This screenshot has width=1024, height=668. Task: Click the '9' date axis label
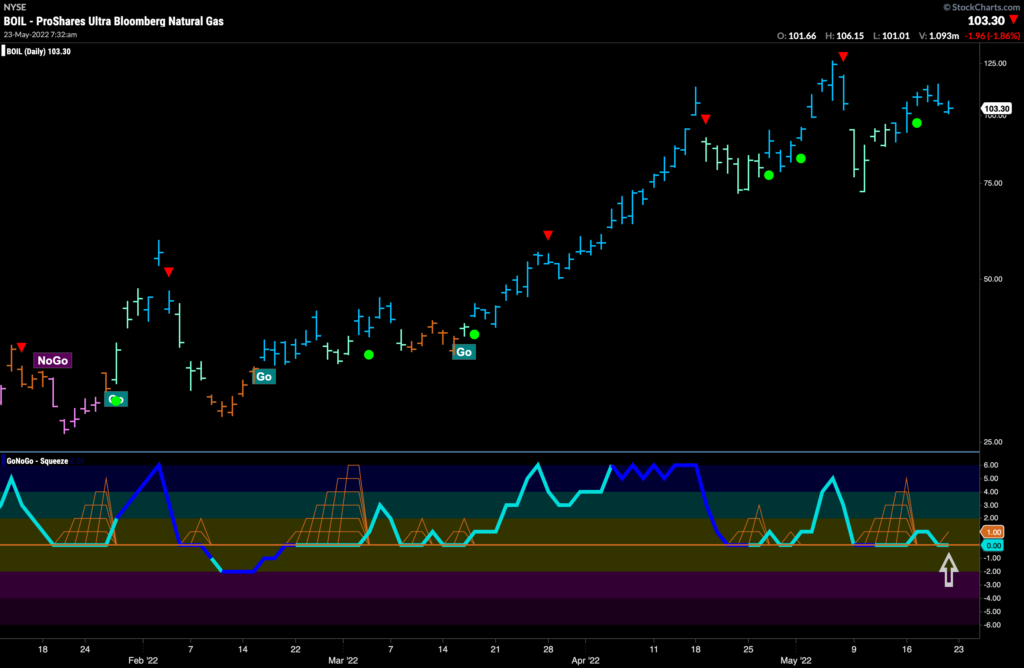[854, 649]
